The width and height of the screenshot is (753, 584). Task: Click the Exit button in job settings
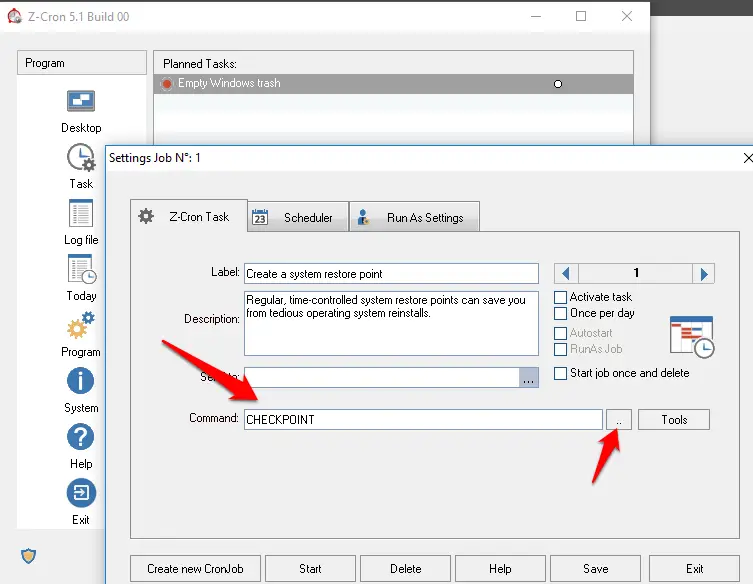click(x=694, y=569)
